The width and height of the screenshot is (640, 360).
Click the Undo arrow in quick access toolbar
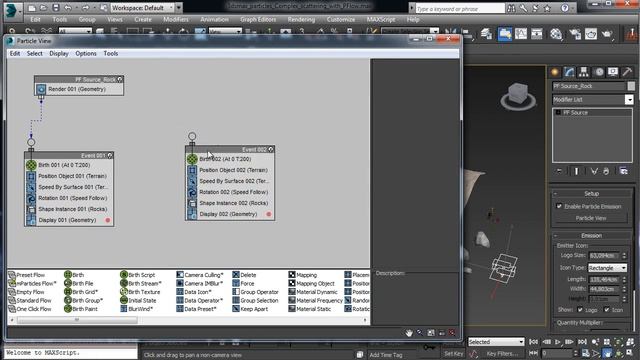68,8
